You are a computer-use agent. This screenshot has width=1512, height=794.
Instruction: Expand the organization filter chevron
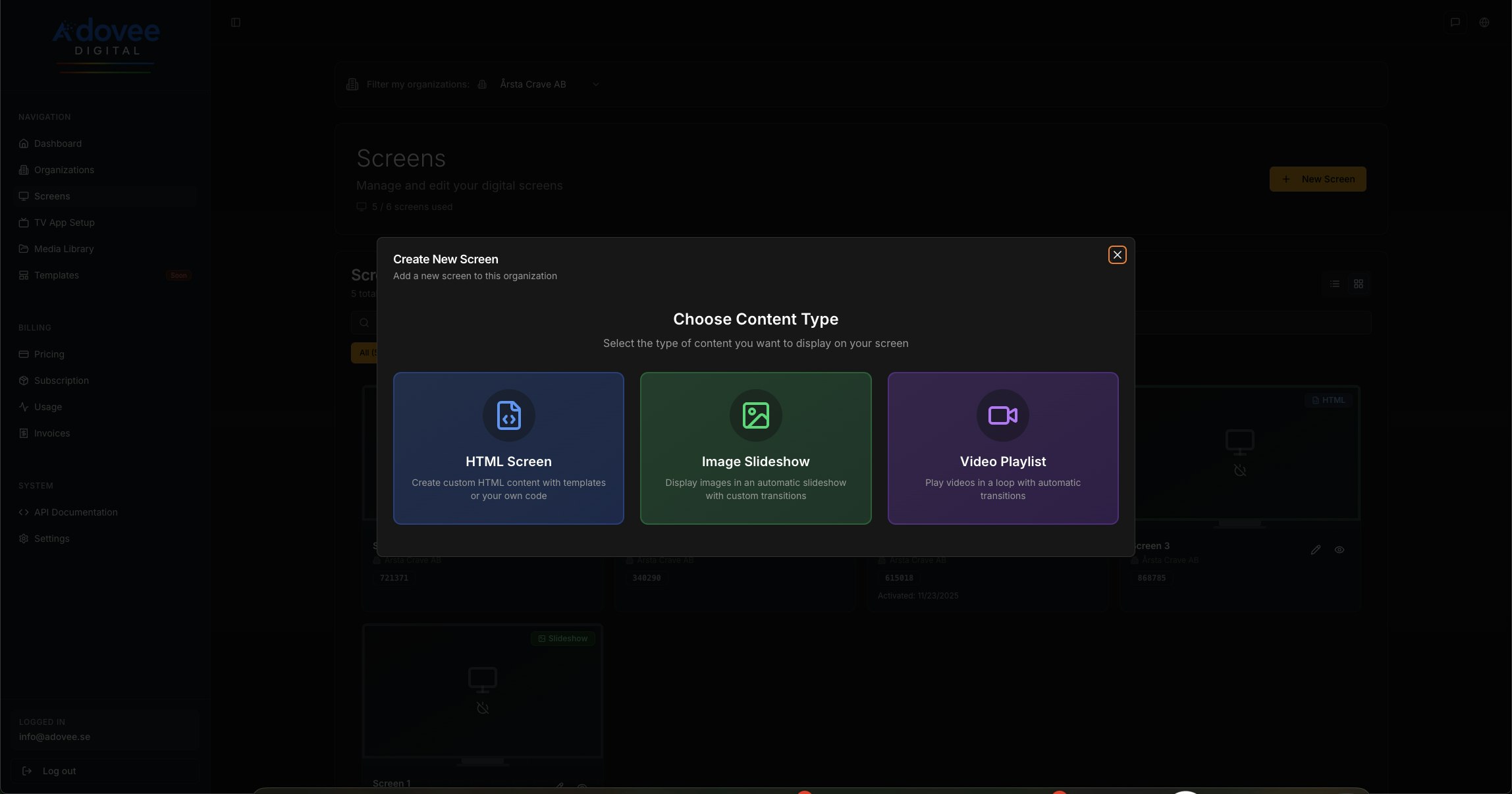pos(595,84)
